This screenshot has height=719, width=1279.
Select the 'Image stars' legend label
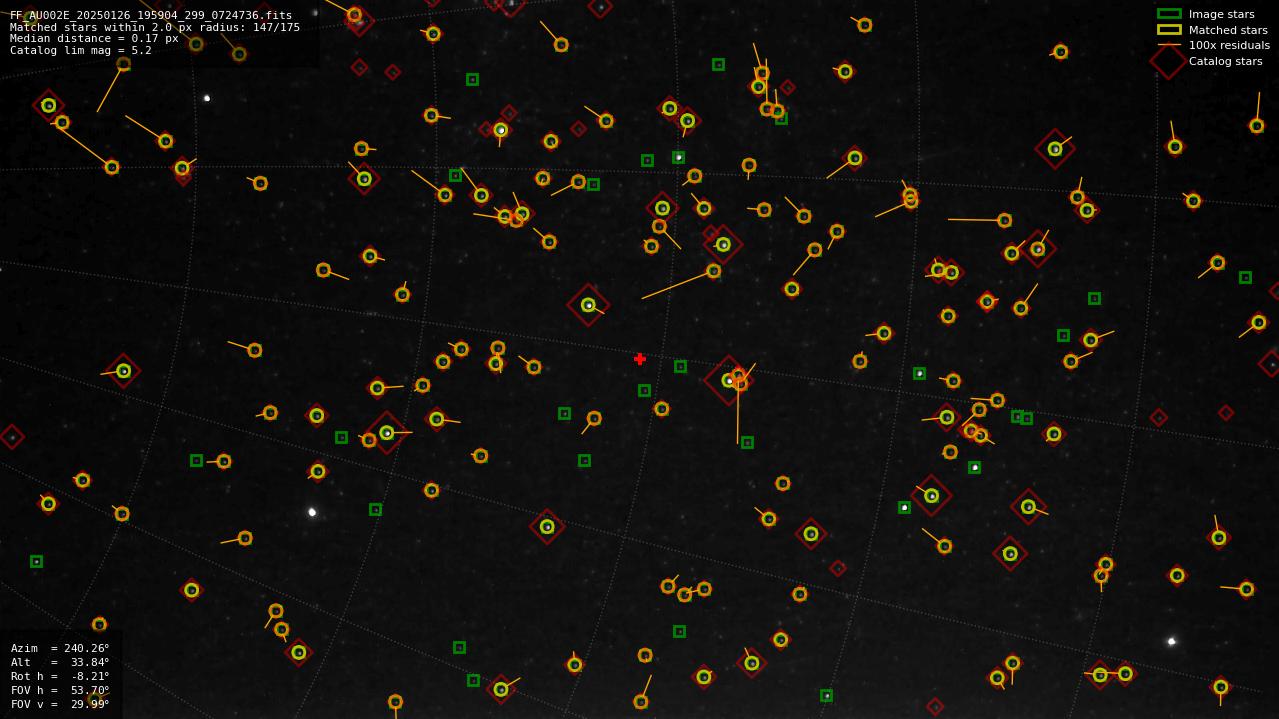click(1221, 14)
